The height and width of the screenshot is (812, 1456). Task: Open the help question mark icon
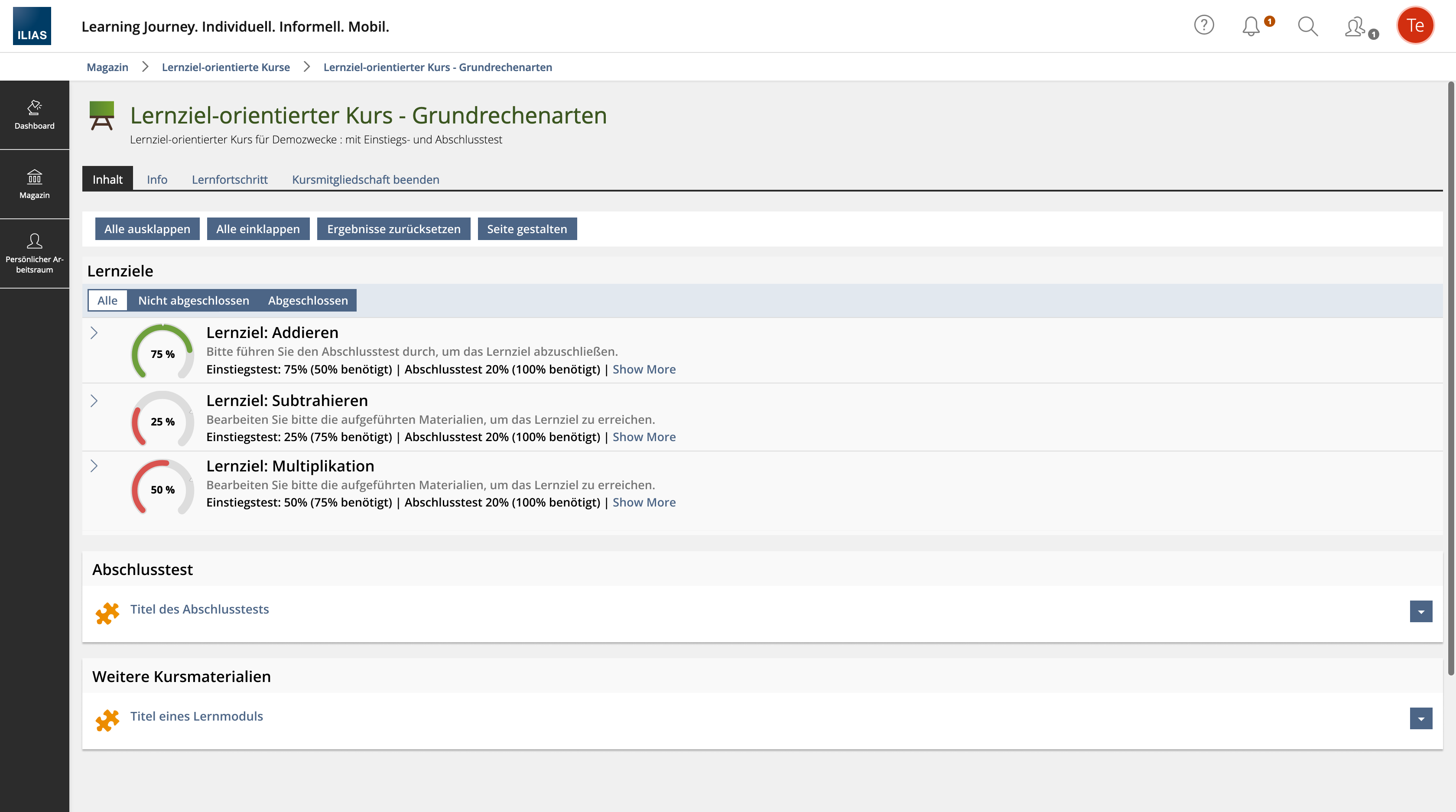click(1203, 26)
